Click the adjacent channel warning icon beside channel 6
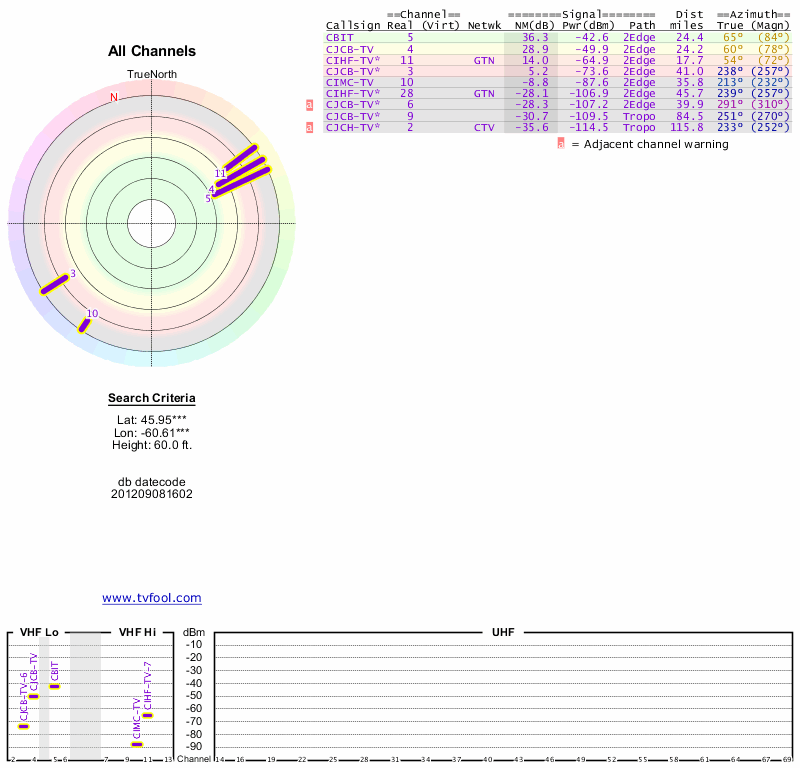The width and height of the screenshot is (800, 768). (x=310, y=105)
